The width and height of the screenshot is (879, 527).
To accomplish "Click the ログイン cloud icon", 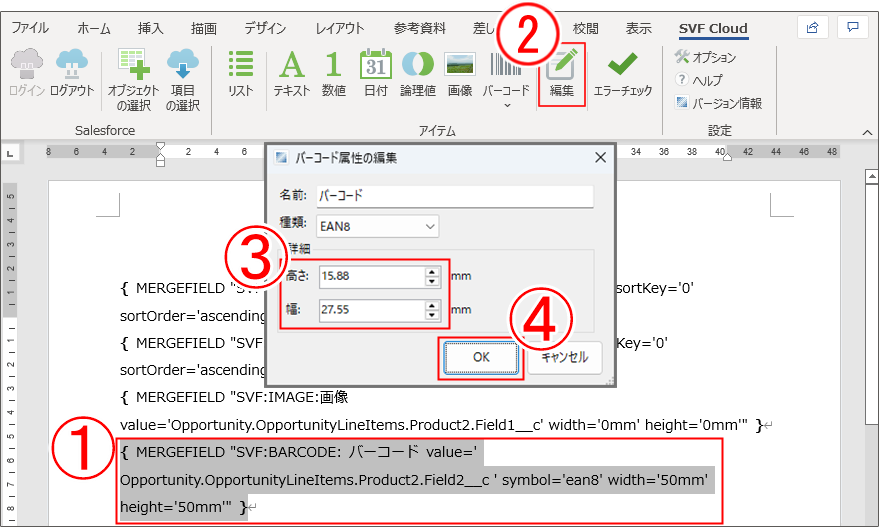I will pyautogui.click(x=26, y=64).
